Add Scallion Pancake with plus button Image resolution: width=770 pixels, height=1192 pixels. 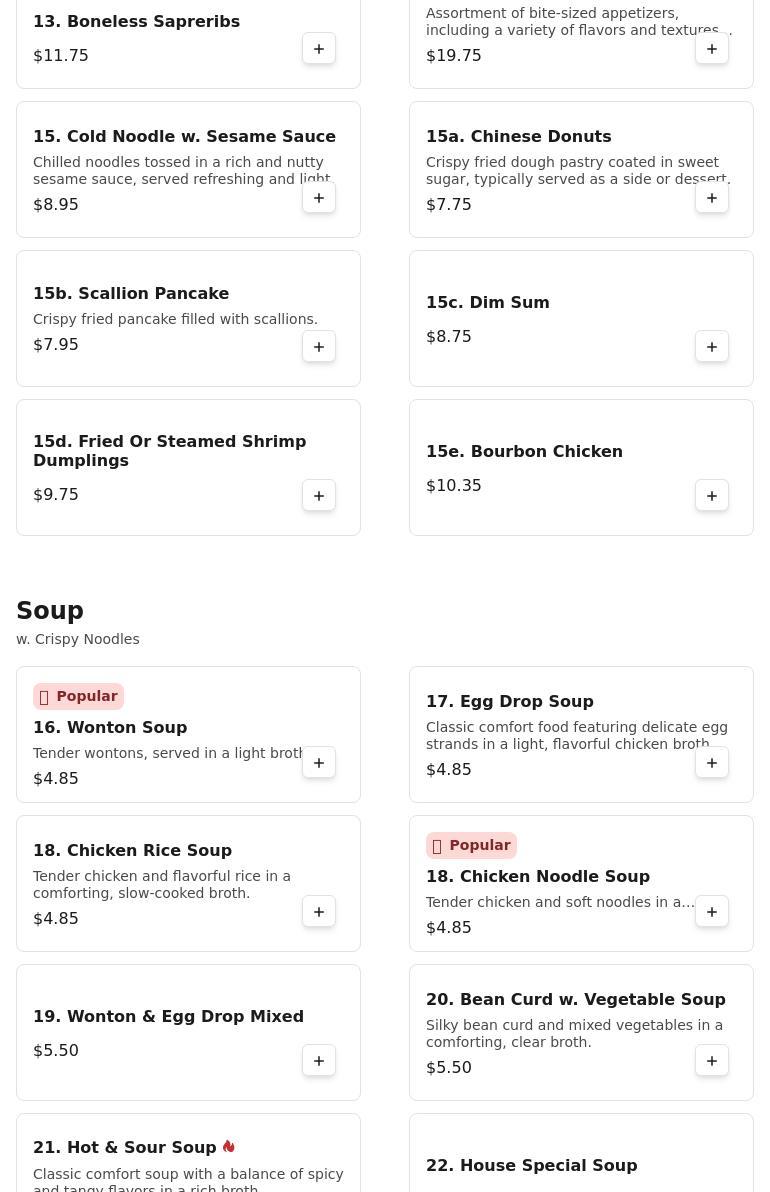(x=319, y=347)
